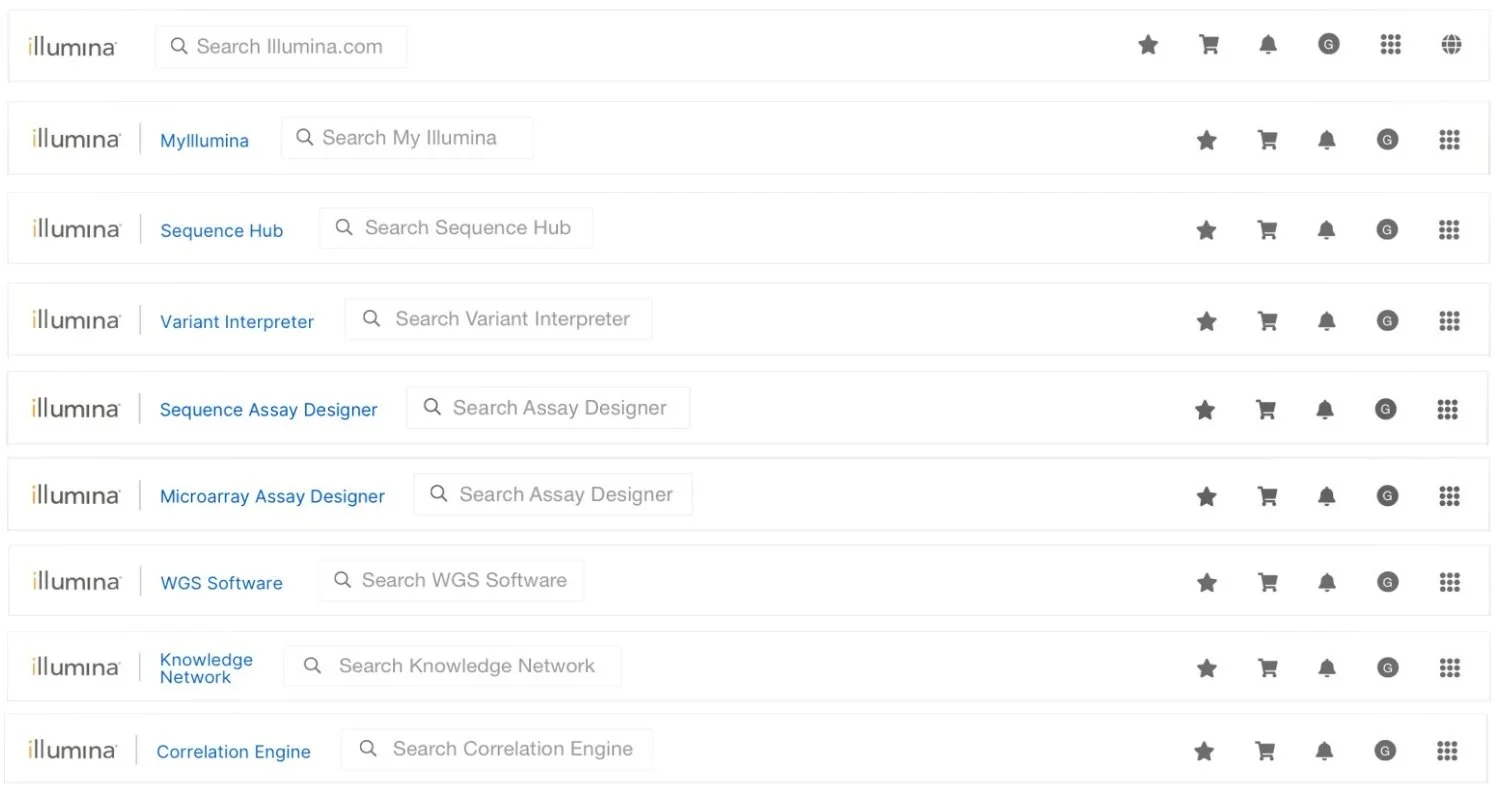Open apps grid in the Microarray Assay Designer bar
The image size is (1495, 786).
pos(1449,496)
